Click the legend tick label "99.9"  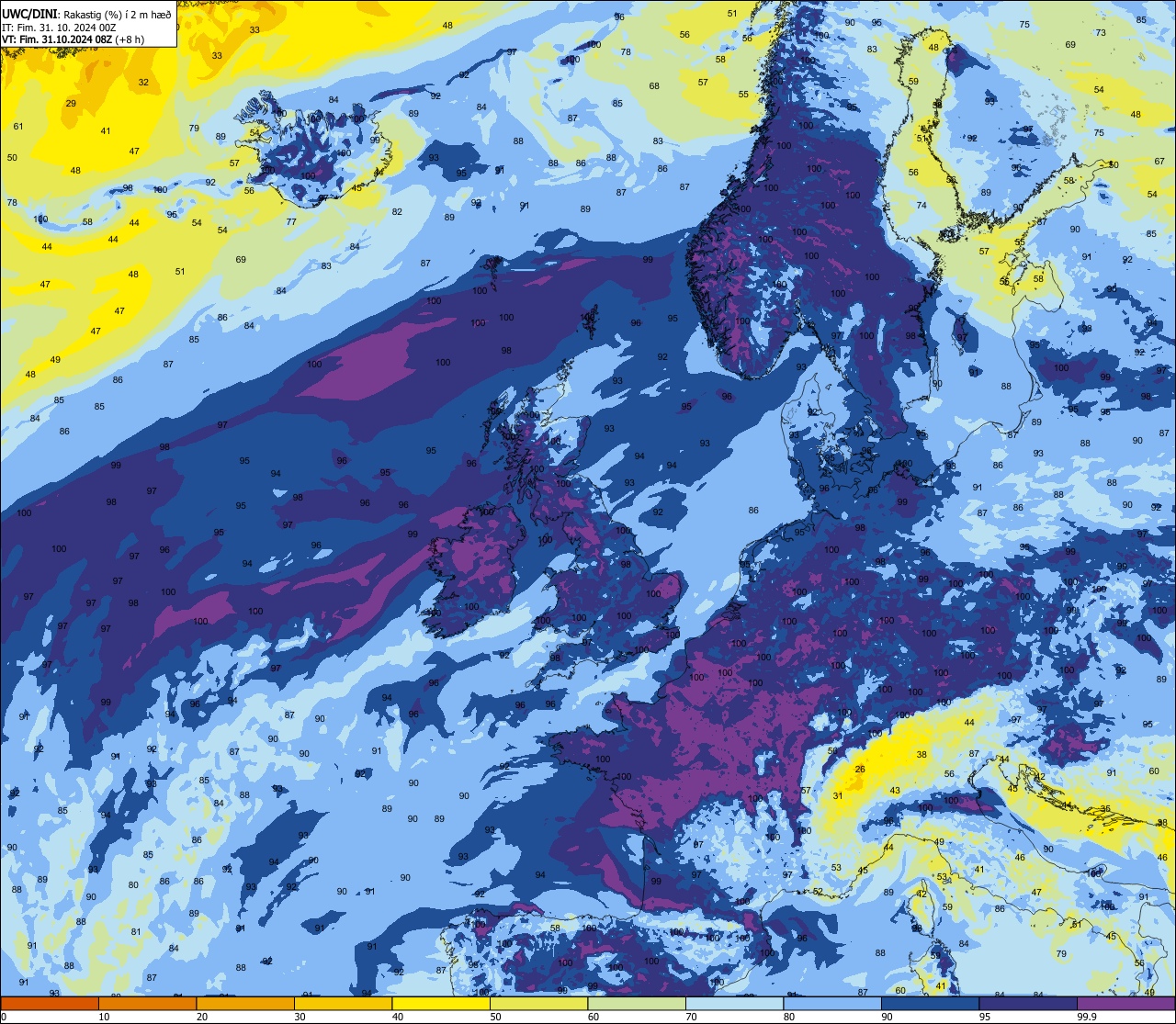pos(1087,1017)
